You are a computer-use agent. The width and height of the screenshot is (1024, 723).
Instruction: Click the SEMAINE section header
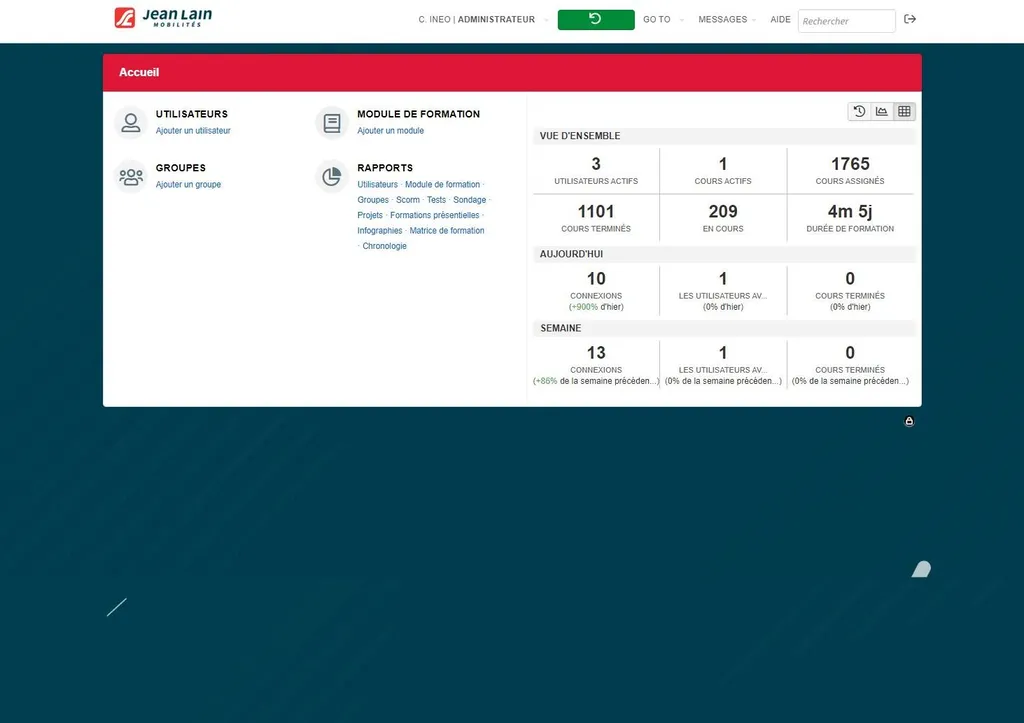point(724,328)
